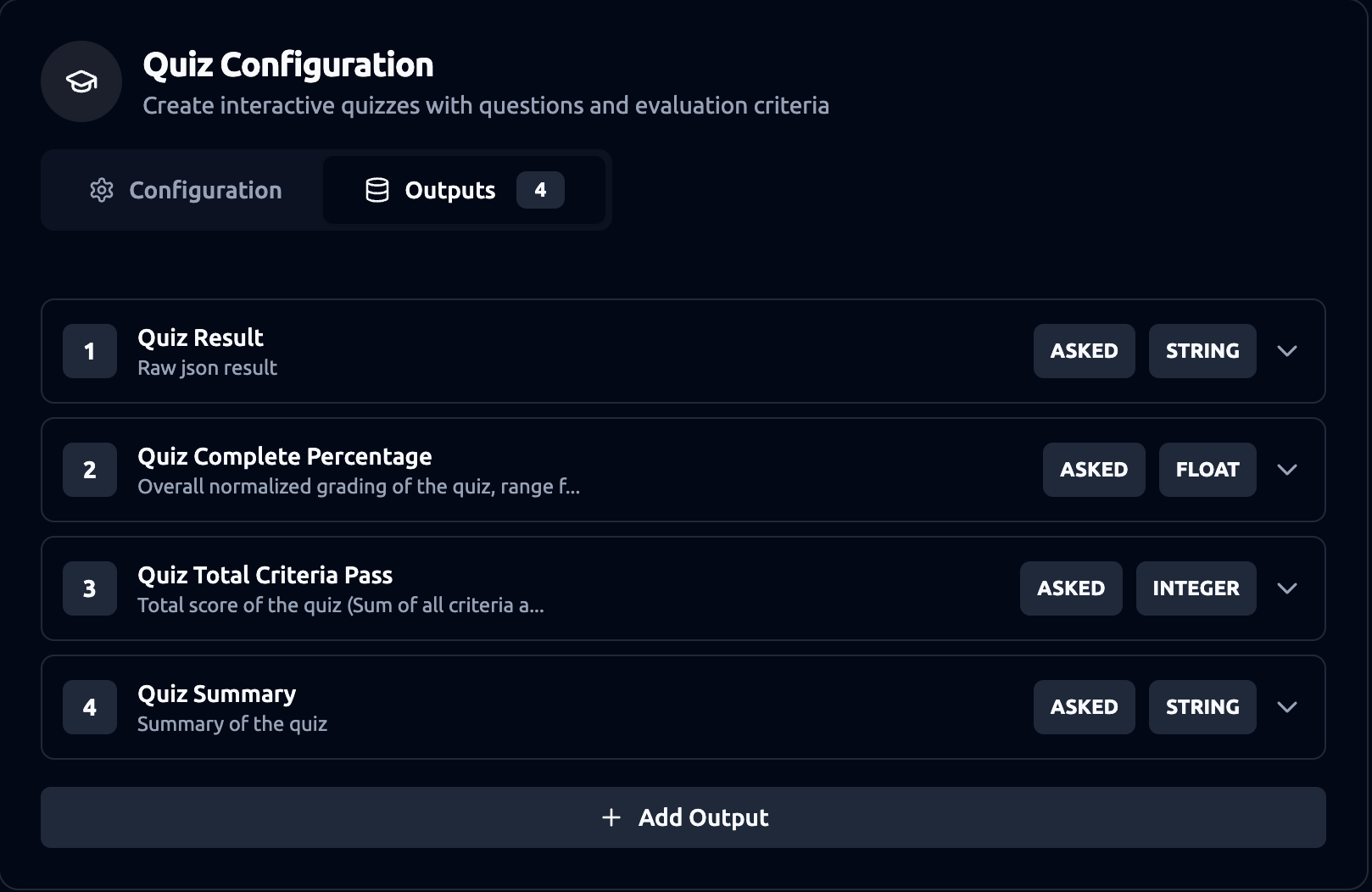Click the database icon on the Outputs tab
Image resolution: width=1372 pixels, height=892 pixels.
pos(377,190)
